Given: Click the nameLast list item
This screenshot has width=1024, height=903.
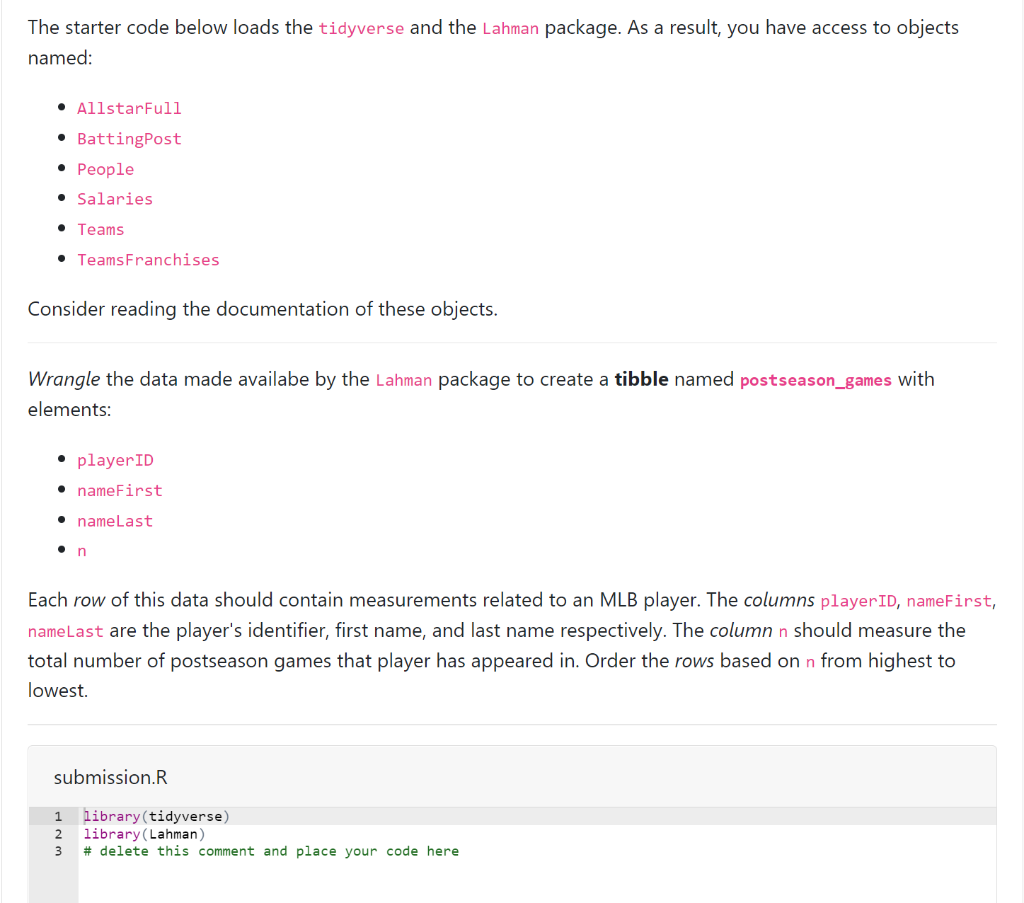Looking at the screenshot, I should tap(114, 520).
